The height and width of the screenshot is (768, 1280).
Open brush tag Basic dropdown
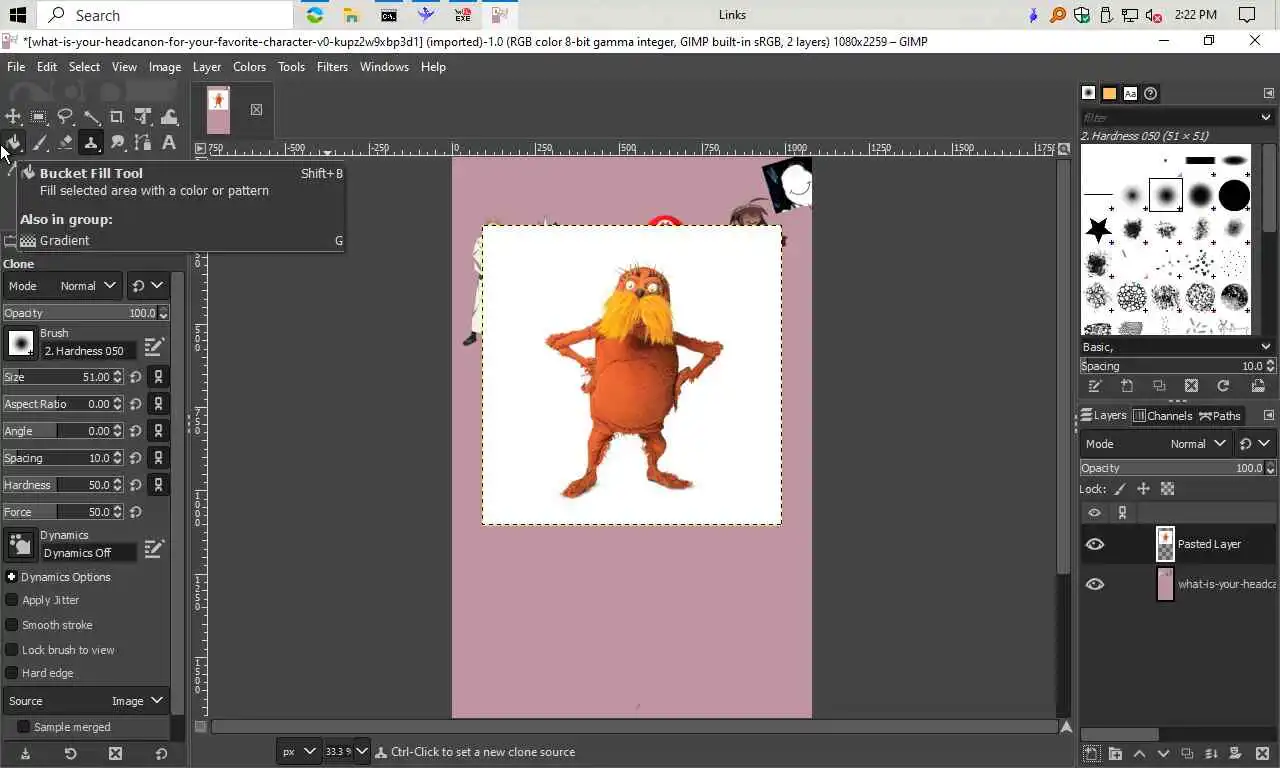pos(1177,347)
